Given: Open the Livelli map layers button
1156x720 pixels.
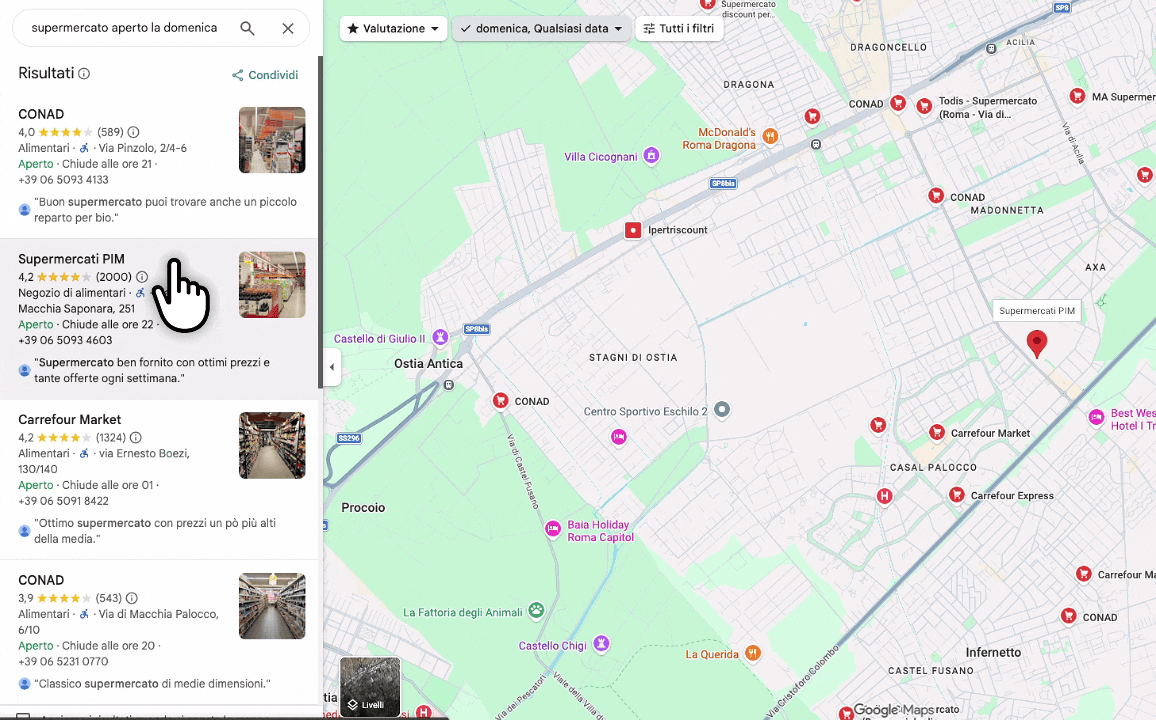Looking at the screenshot, I should (370, 687).
